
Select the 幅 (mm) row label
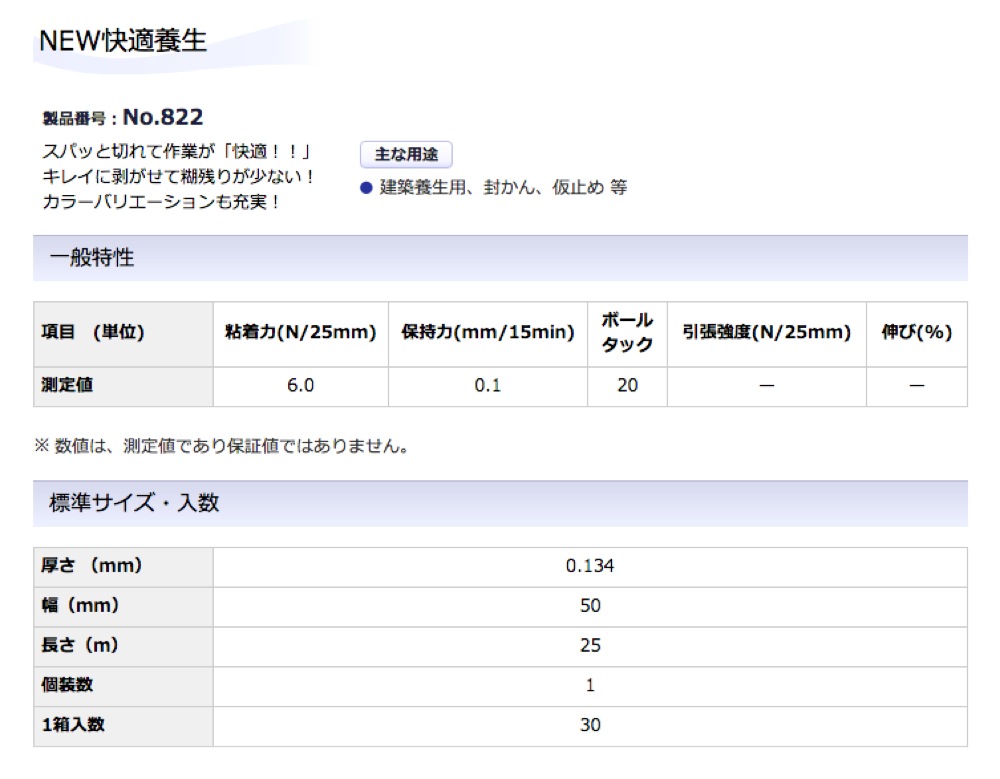click(x=82, y=606)
